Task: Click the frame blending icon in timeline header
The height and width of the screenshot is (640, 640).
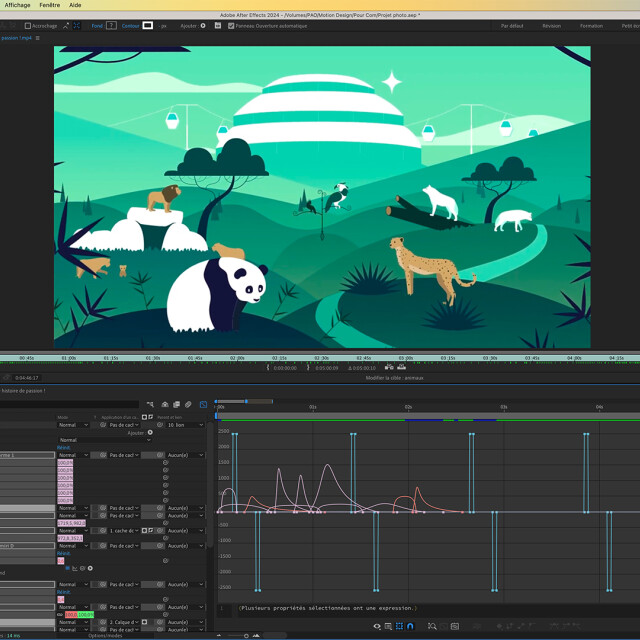Action: click(x=177, y=405)
